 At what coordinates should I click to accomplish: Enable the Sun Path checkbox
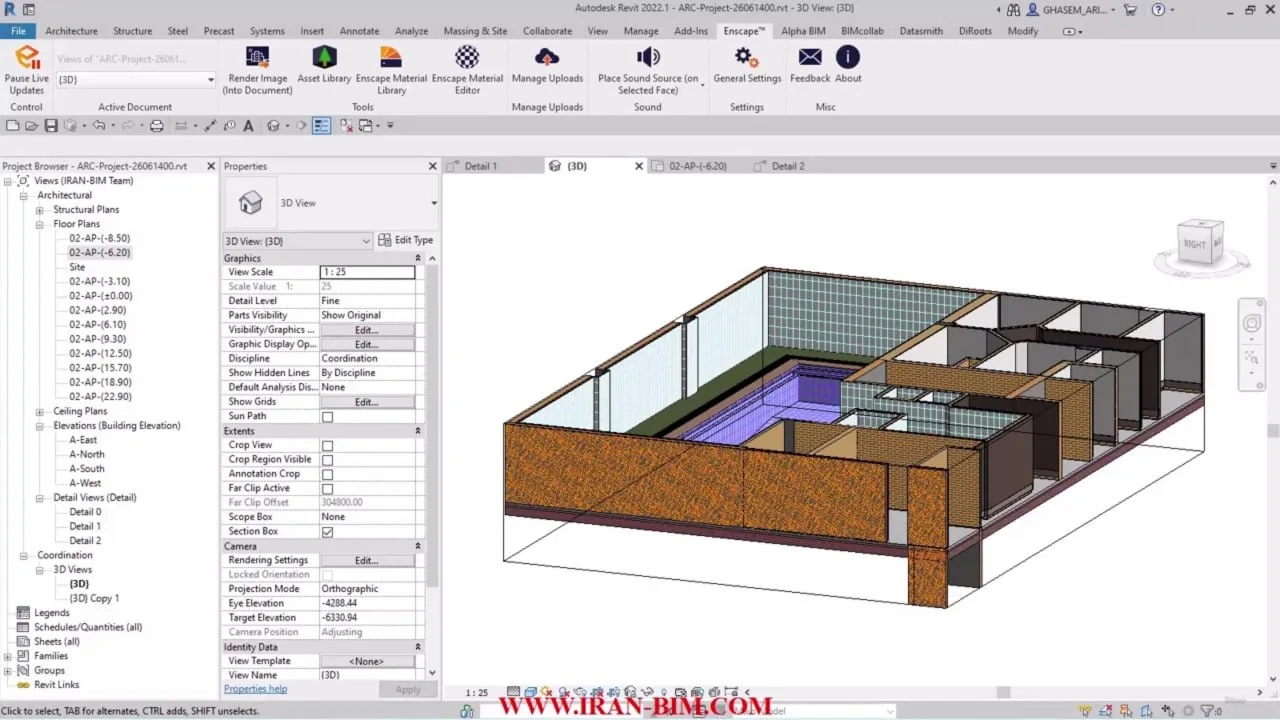(x=327, y=417)
